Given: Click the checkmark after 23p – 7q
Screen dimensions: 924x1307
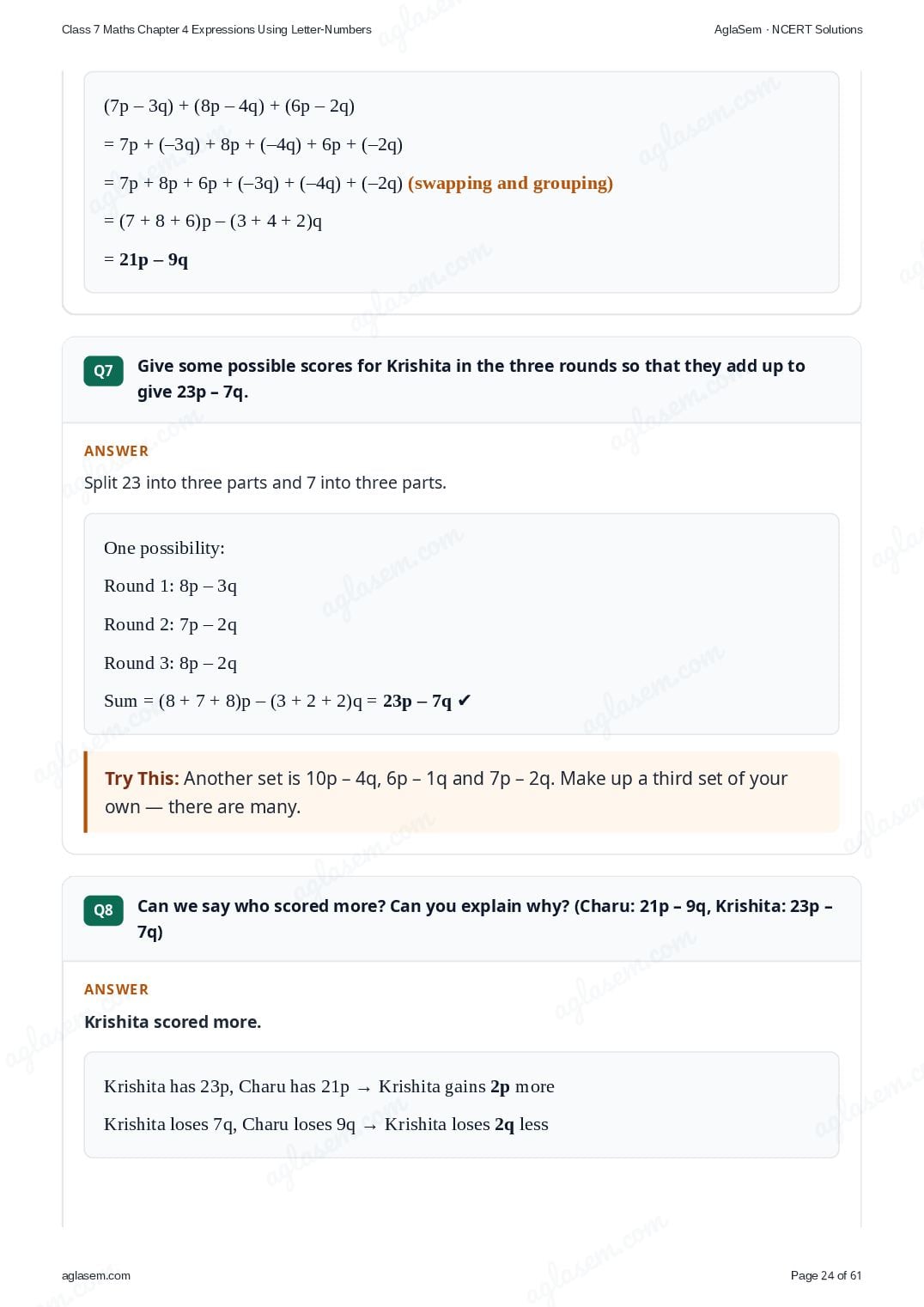Looking at the screenshot, I should pos(464,701).
